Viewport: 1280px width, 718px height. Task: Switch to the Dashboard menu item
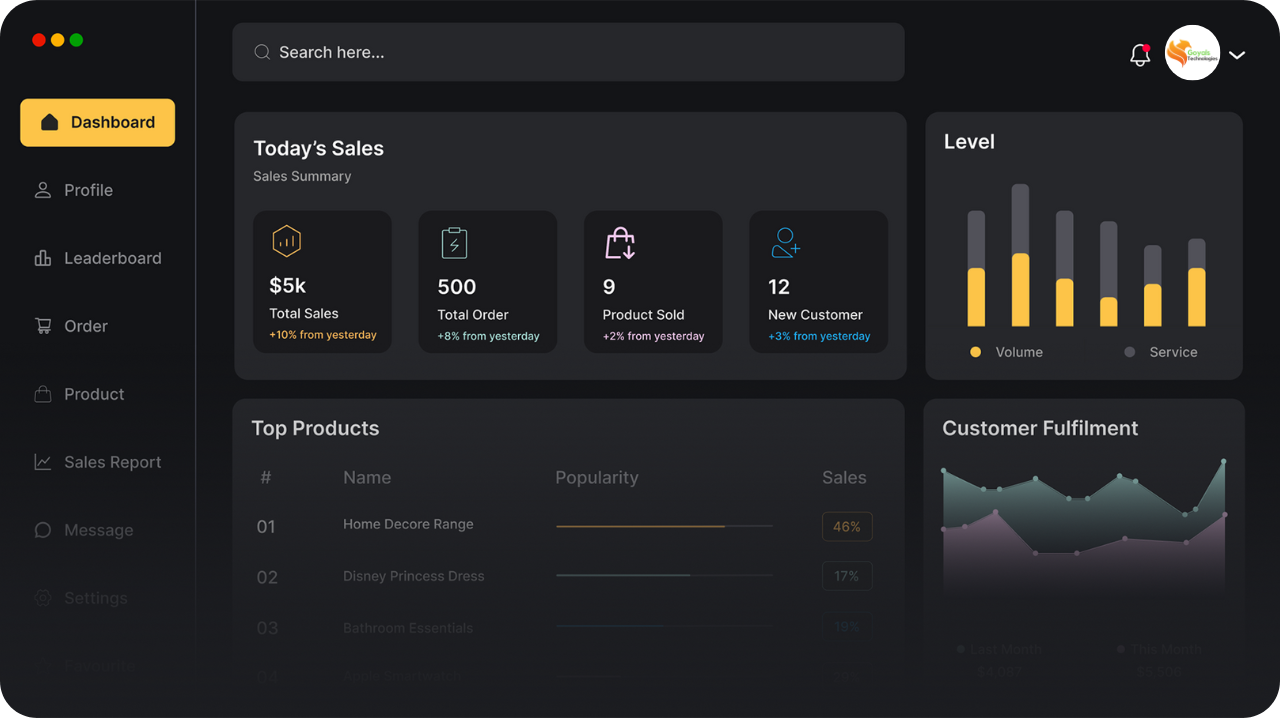point(97,122)
